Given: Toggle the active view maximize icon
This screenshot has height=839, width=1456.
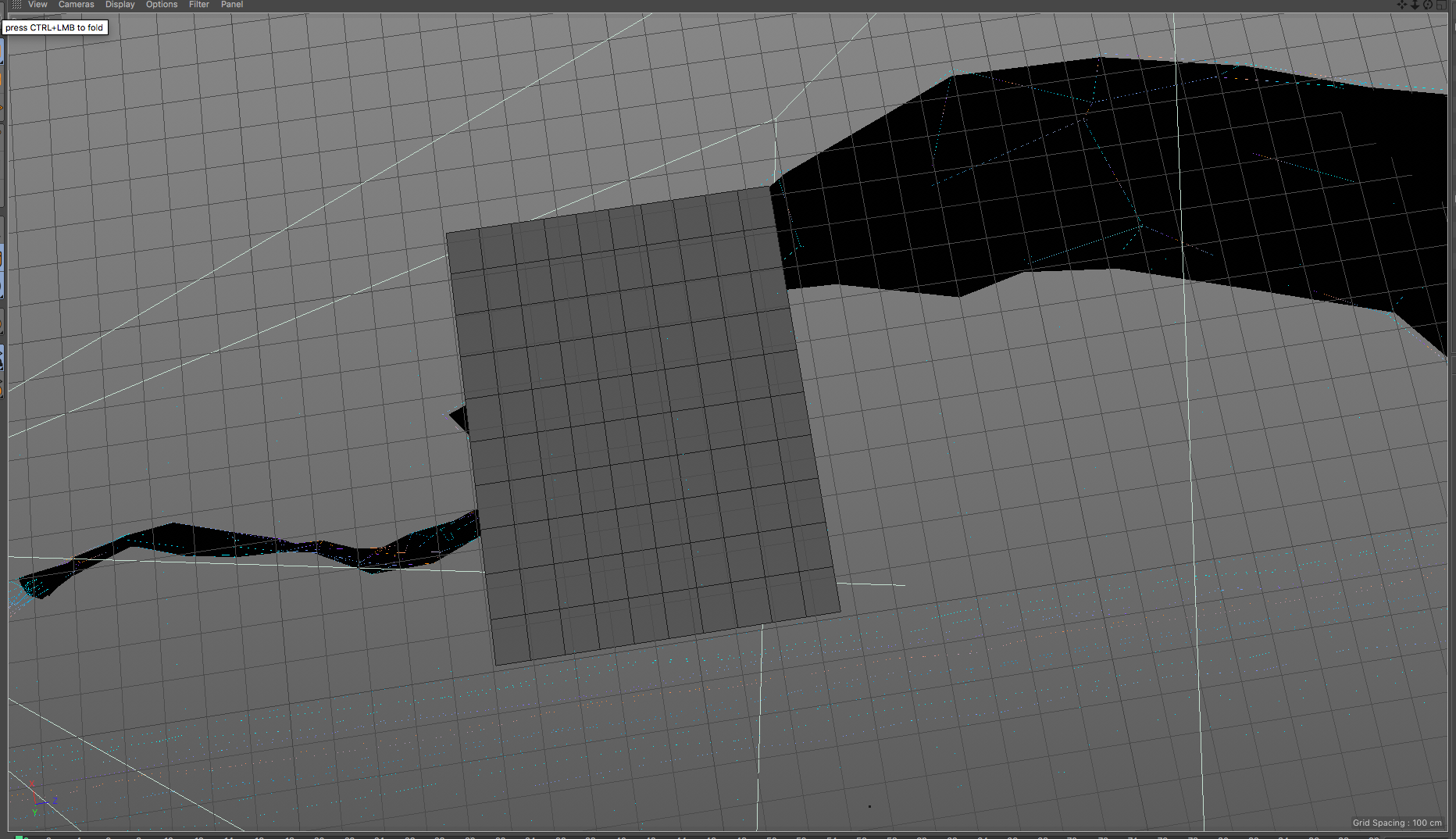Looking at the screenshot, I should (x=1441, y=5).
